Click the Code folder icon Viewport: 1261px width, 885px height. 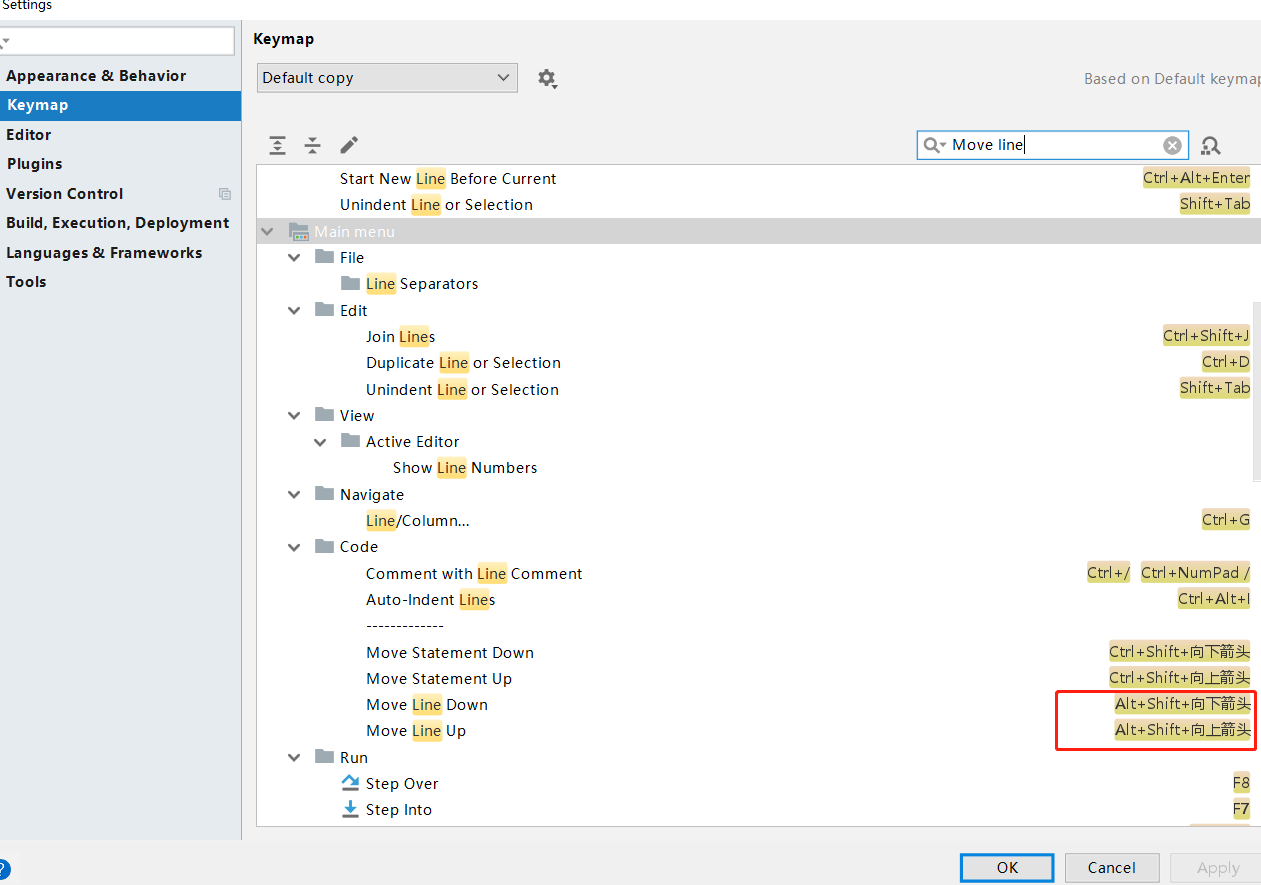point(324,546)
